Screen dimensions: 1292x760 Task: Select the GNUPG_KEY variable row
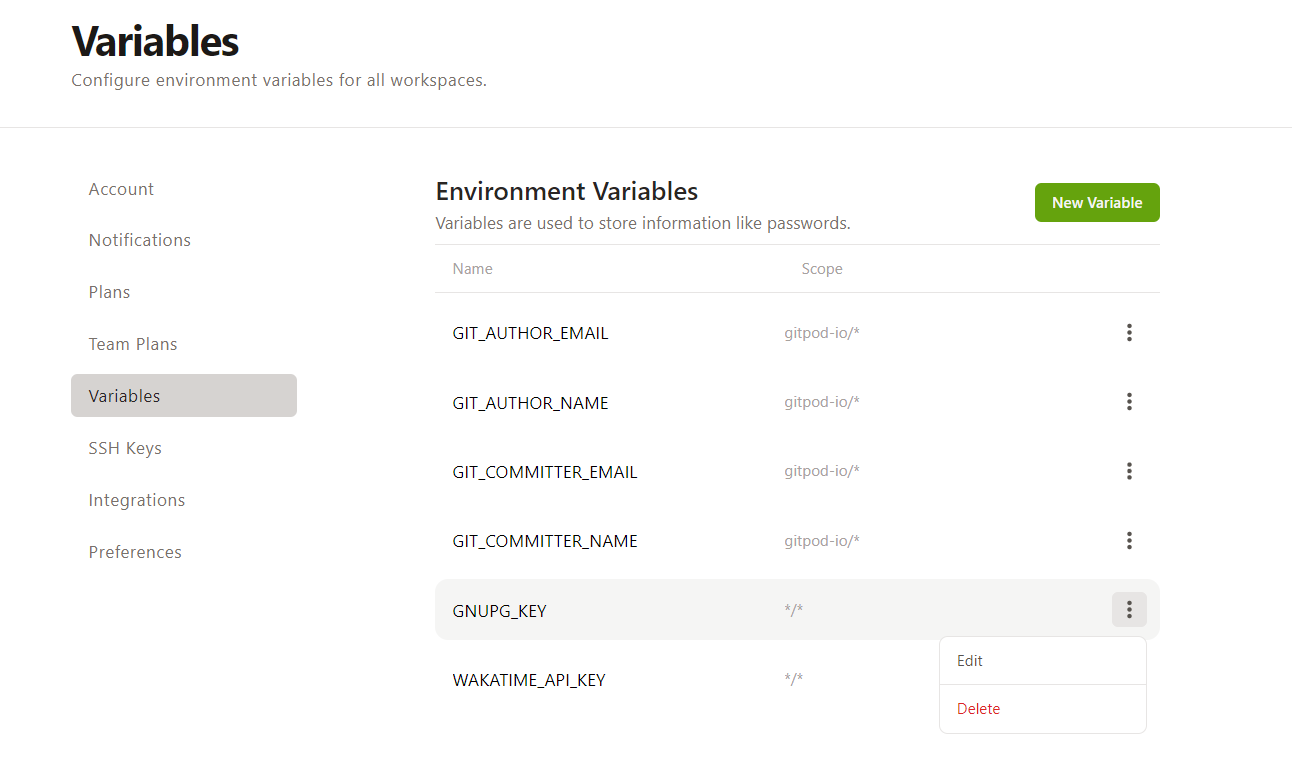pyautogui.click(x=700, y=609)
